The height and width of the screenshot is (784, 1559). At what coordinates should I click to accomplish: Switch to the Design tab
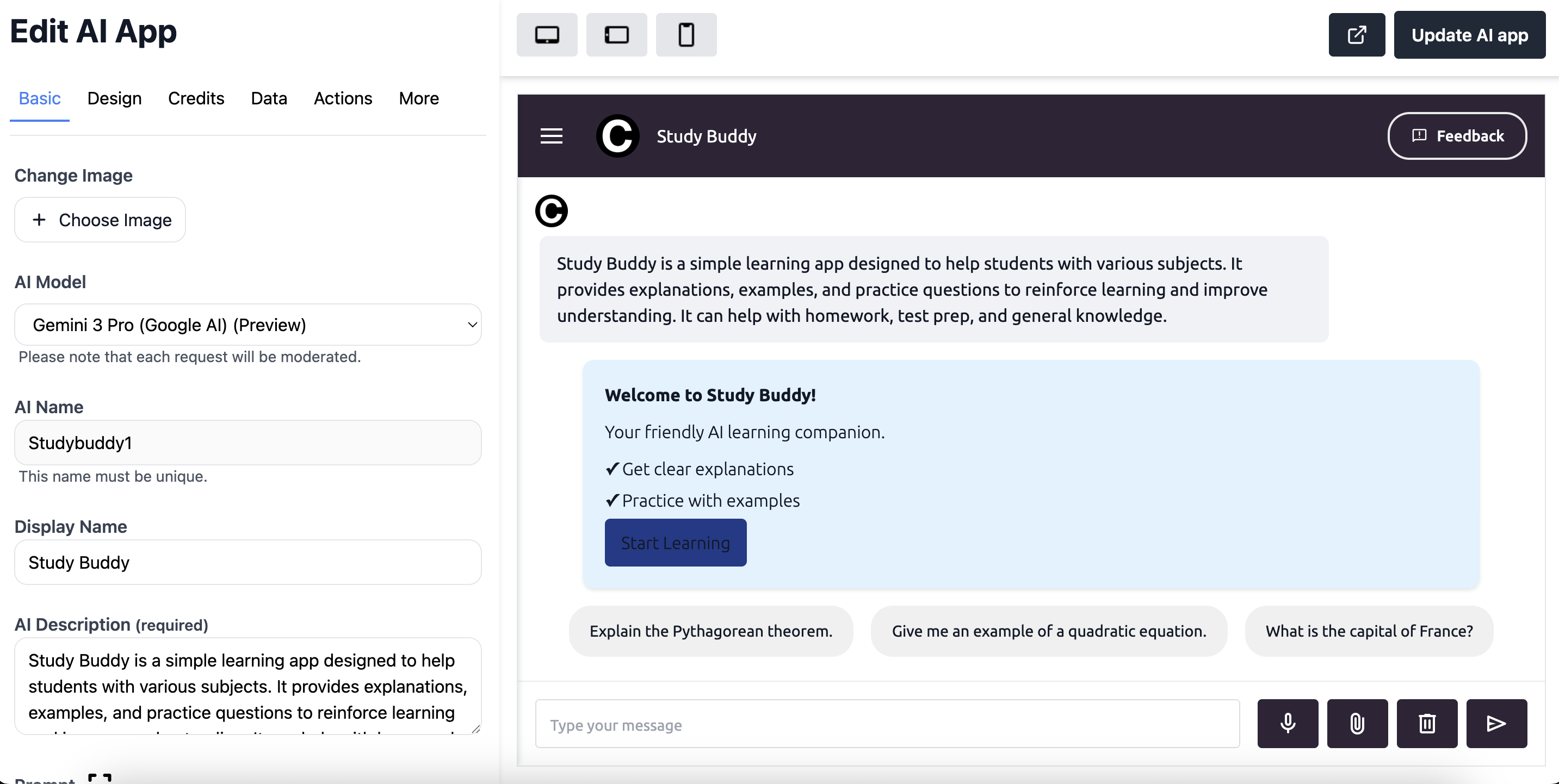tap(114, 98)
